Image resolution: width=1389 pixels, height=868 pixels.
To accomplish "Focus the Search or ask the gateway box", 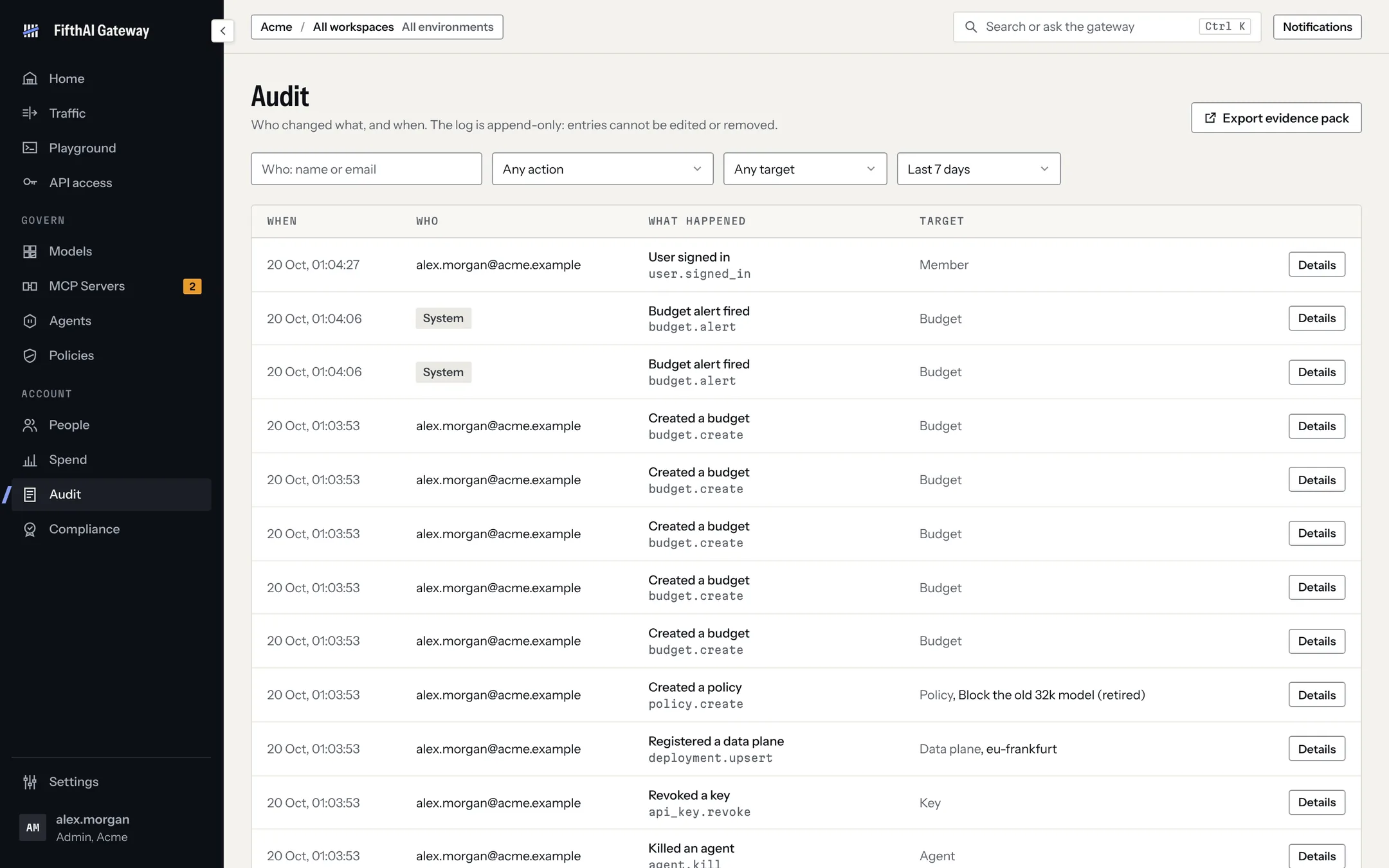I will coord(1107,27).
